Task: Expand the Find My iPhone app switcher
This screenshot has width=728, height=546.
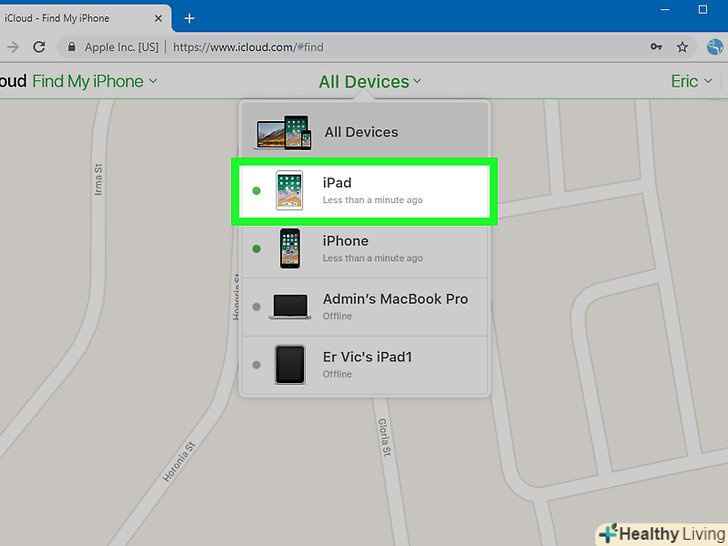Action: click(95, 81)
